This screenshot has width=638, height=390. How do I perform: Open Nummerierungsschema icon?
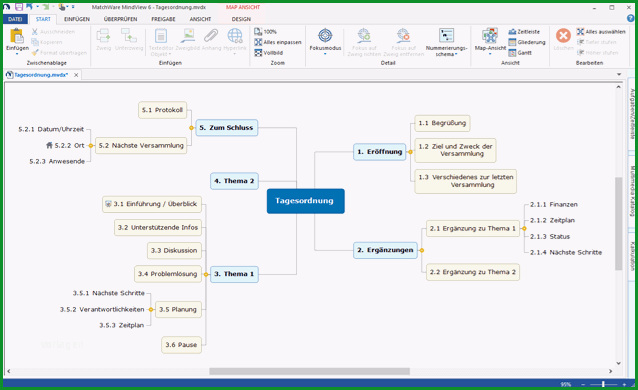tap(446, 35)
